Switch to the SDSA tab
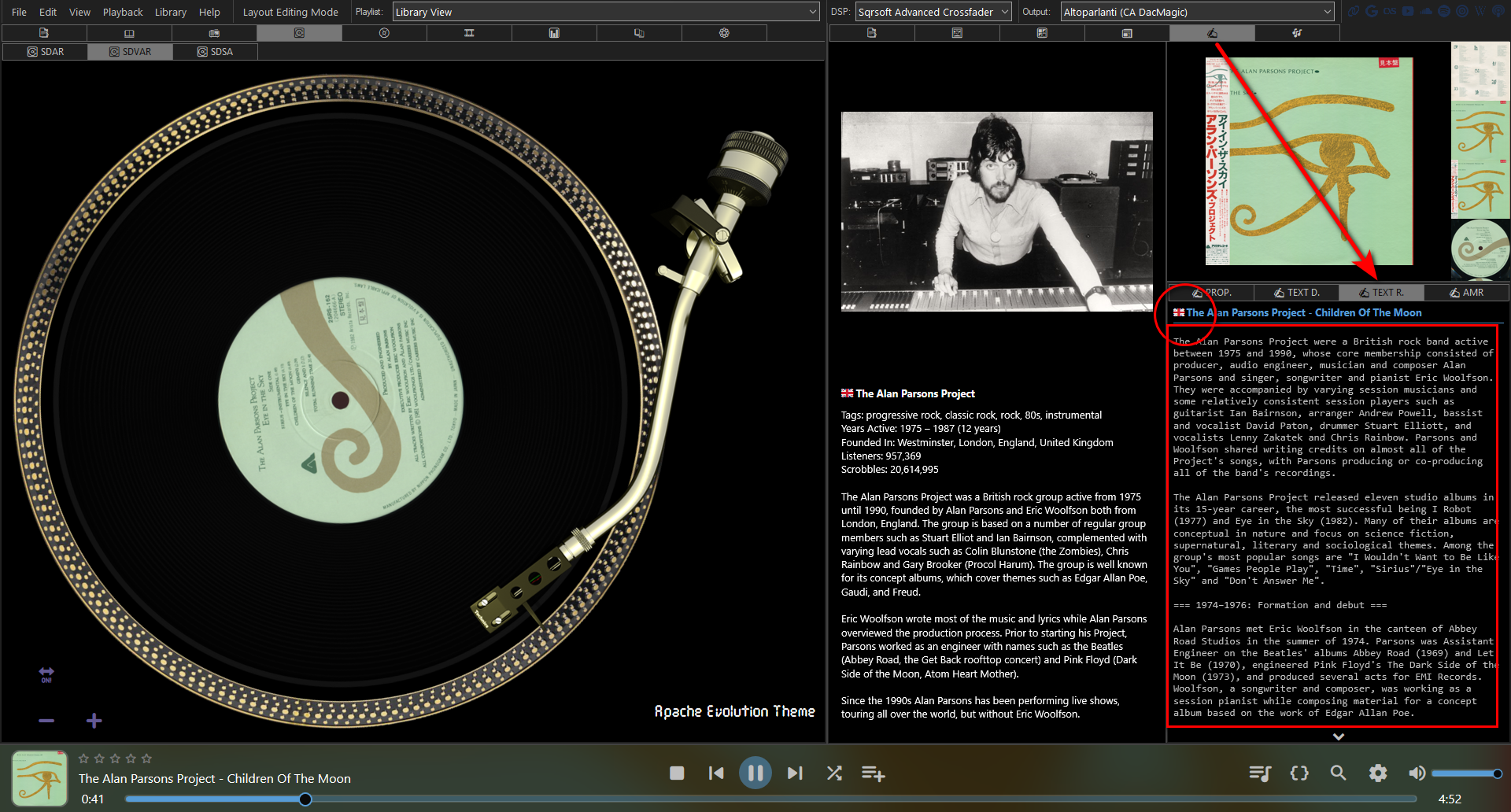 click(x=215, y=51)
